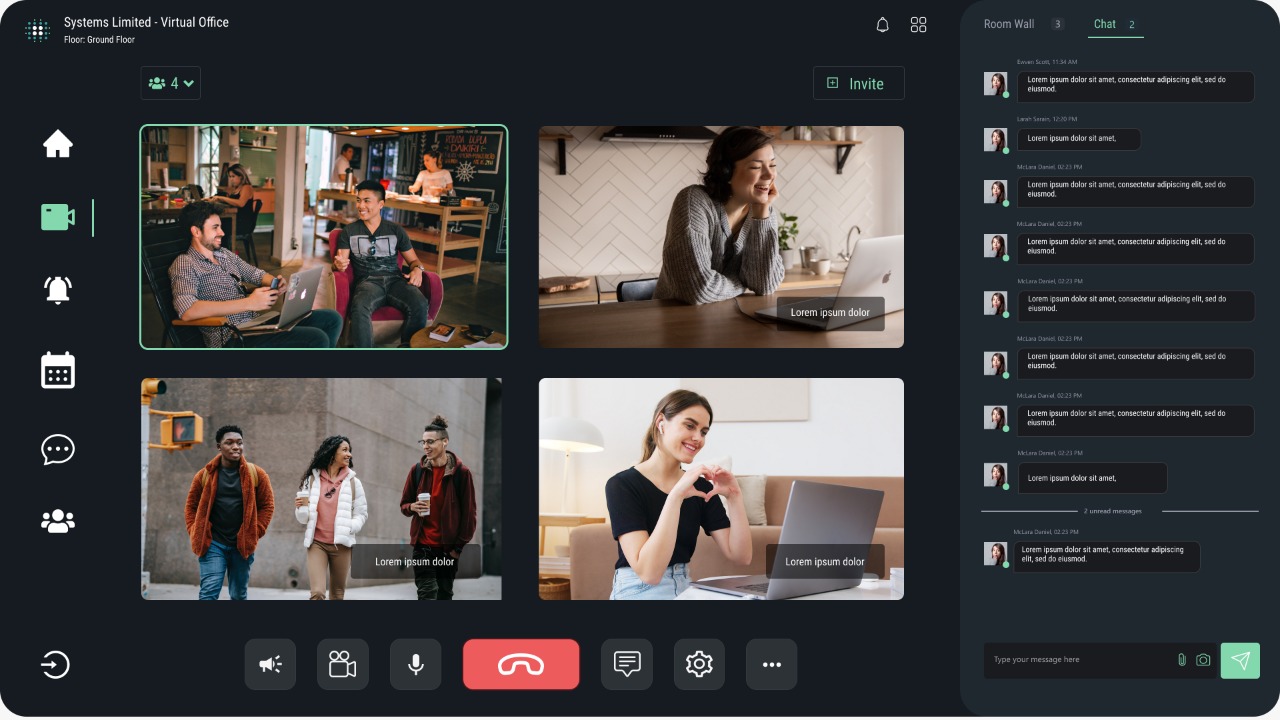Toggle the microphone mute button
This screenshot has height=720, width=1280.
coord(415,665)
